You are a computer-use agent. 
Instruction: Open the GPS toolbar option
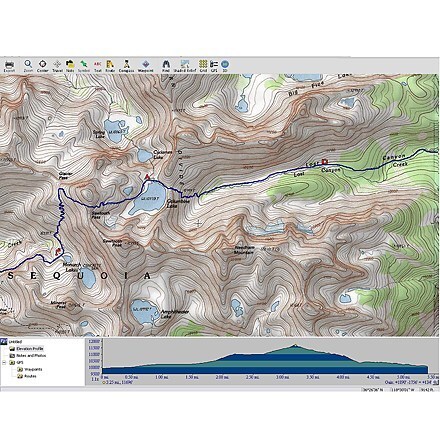pyautogui.click(x=214, y=66)
